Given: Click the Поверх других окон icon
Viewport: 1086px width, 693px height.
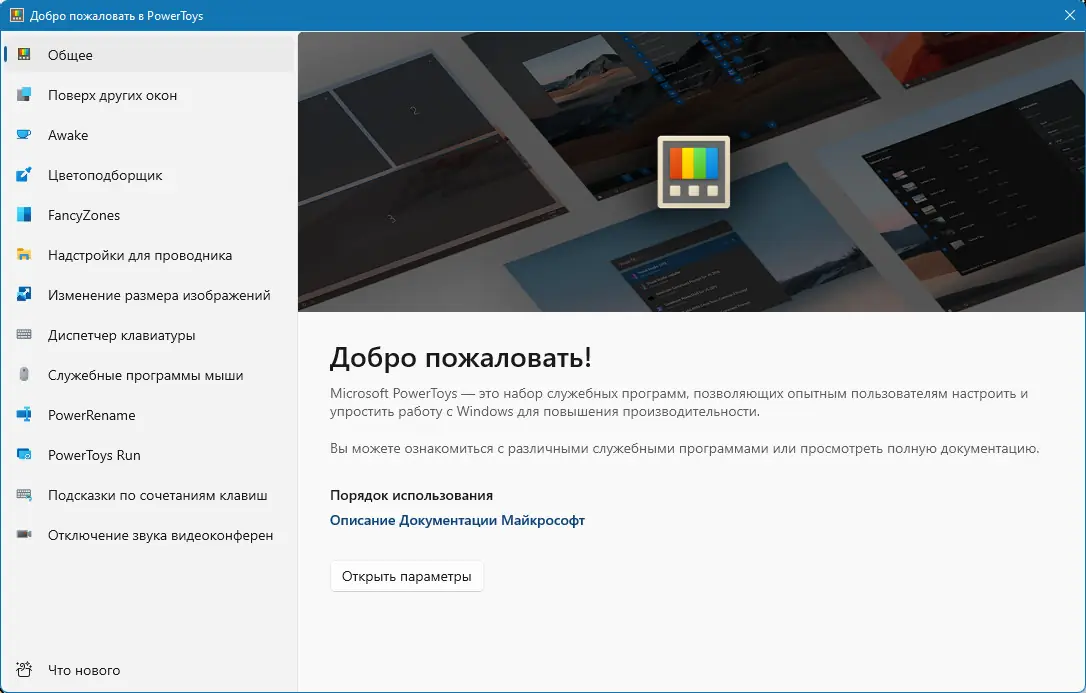Looking at the screenshot, I should pos(24,95).
